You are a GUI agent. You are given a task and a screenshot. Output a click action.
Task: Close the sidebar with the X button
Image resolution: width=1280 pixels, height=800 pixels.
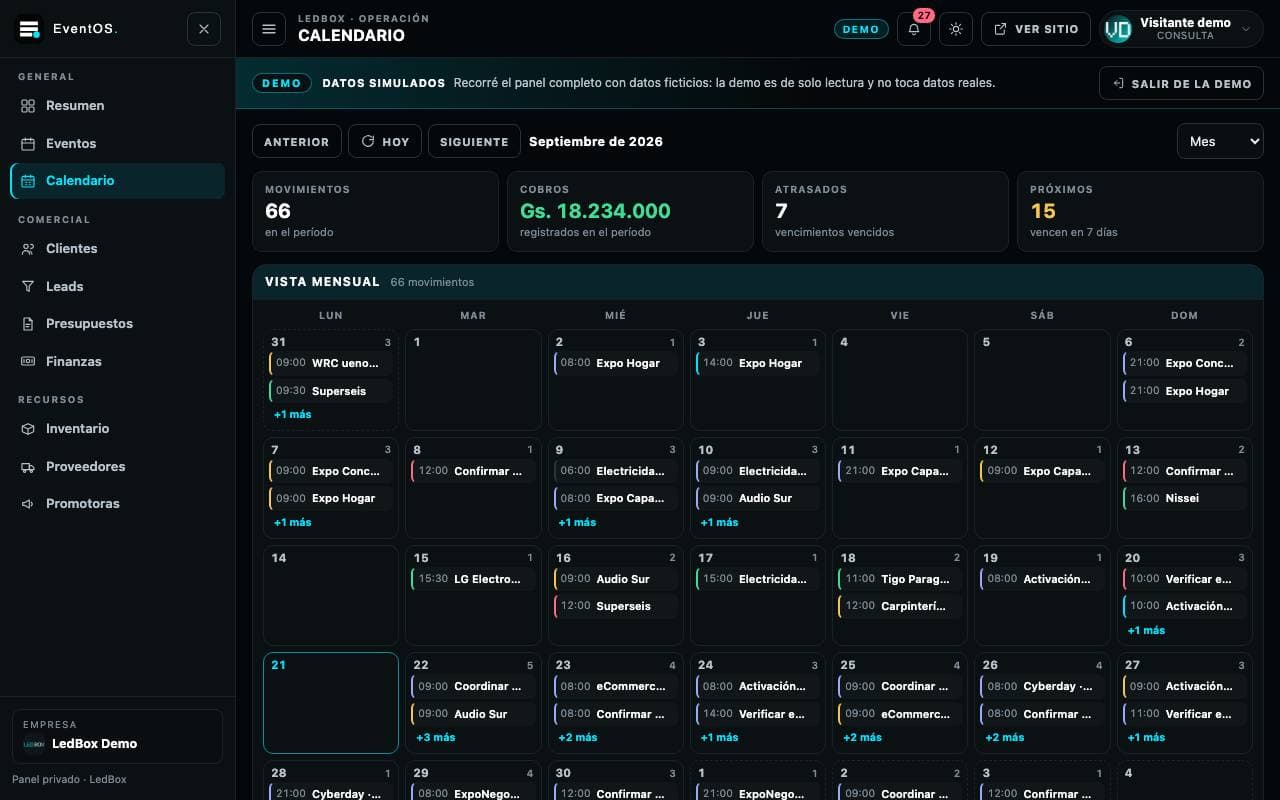204,29
